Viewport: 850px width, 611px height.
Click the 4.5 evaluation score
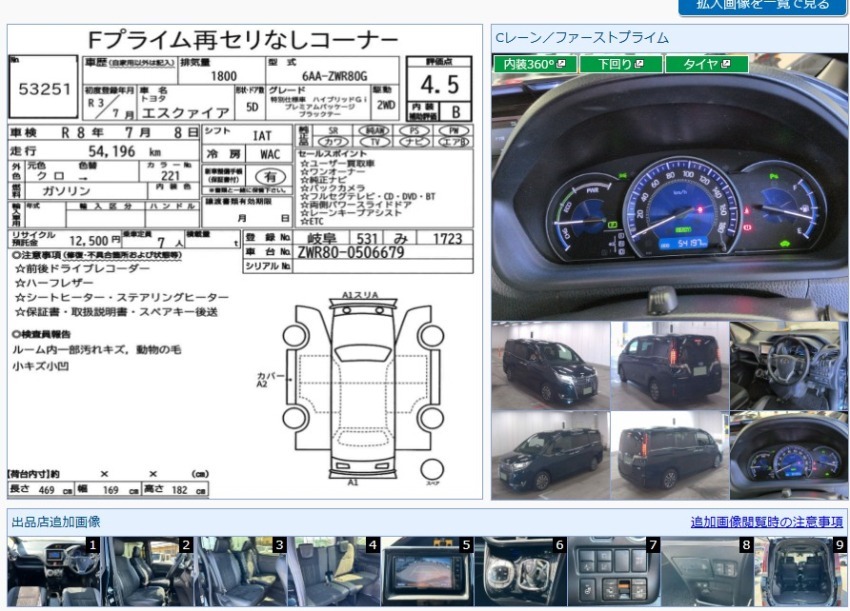440,85
